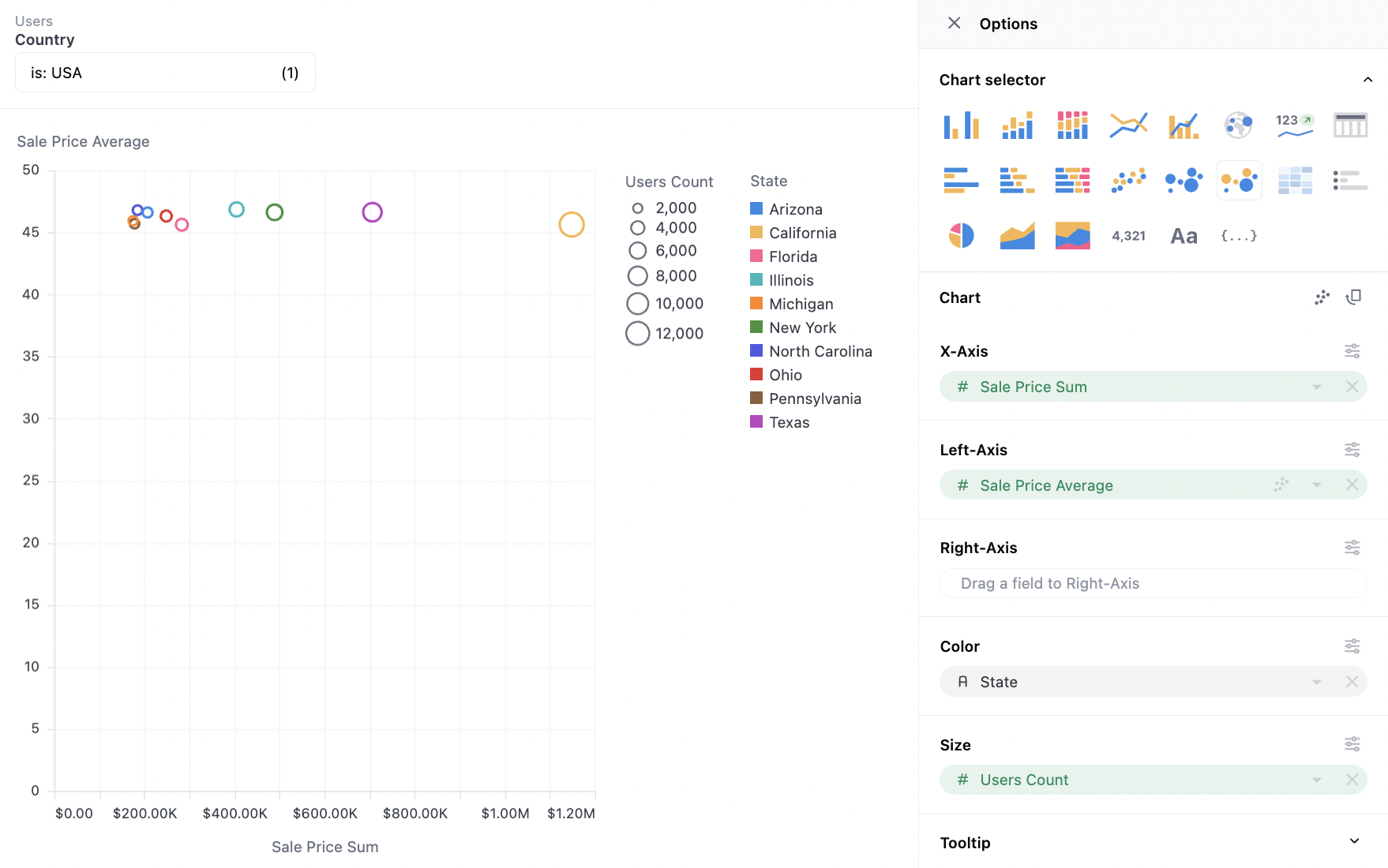This screenshot has width=1388, height=868.
Task: Toggle New York series in legend
Action: point(802,327)
